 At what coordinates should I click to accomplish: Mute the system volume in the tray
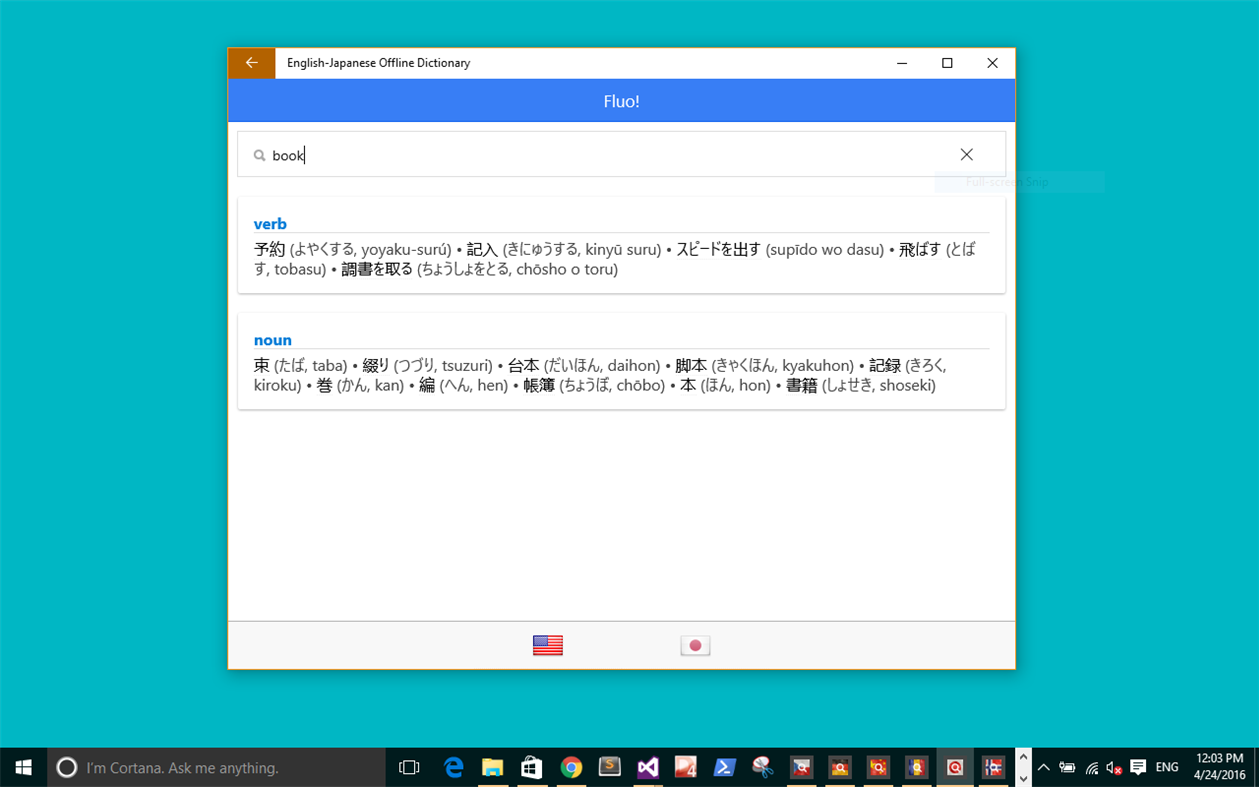click(1113, 767)
